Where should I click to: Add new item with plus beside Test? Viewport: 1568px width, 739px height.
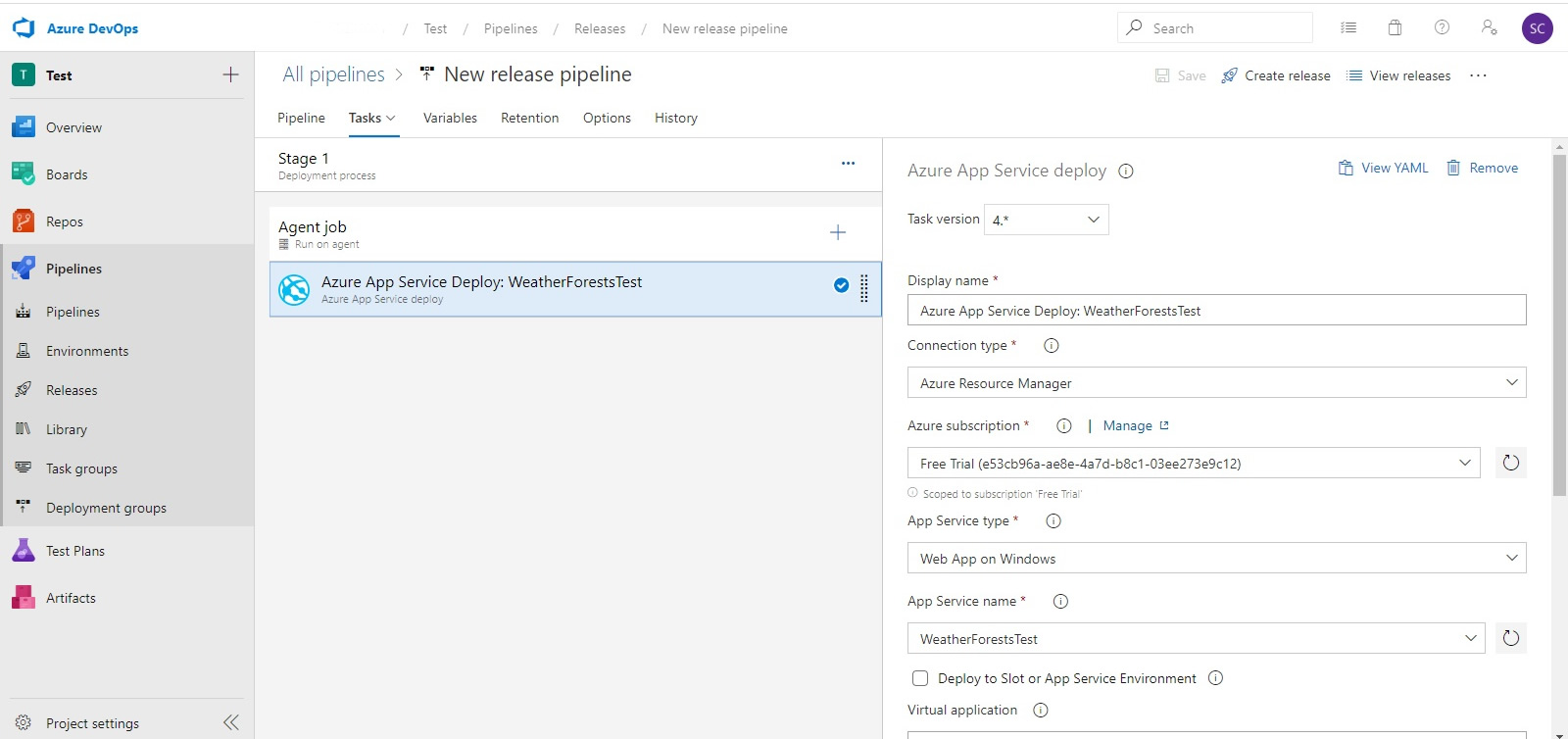230,74
